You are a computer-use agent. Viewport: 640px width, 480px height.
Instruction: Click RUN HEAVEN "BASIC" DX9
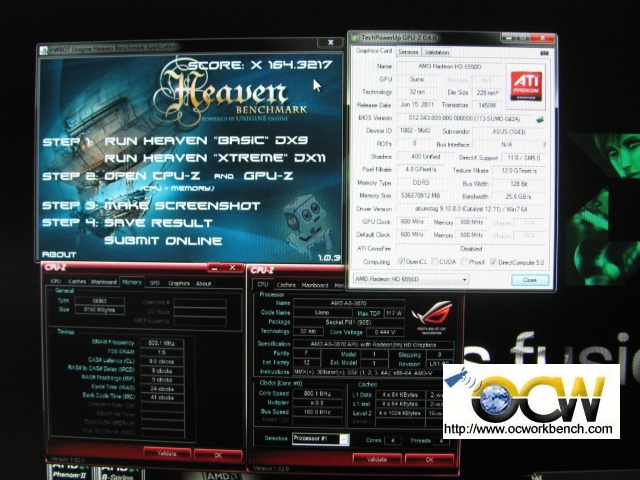[x=207, y=140]
